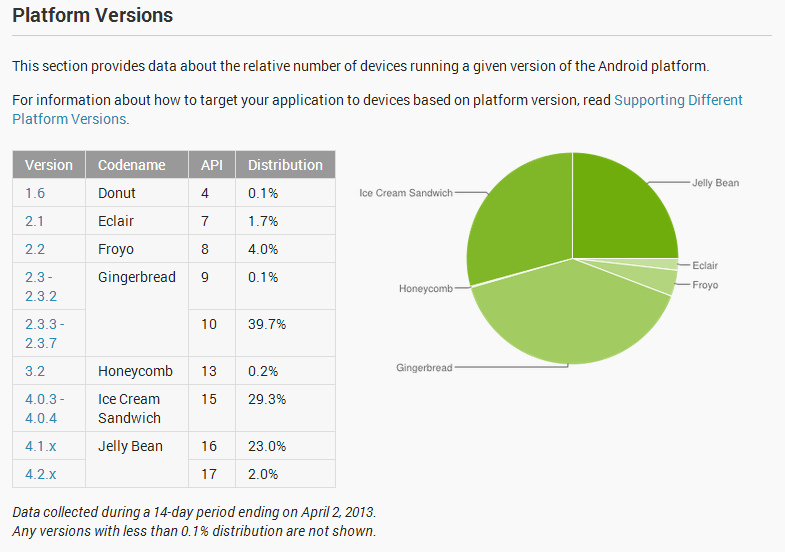Click the 3.2 Honeycomb version link
785x552 pixels.
pyautogui.click(x=35, y=371)
